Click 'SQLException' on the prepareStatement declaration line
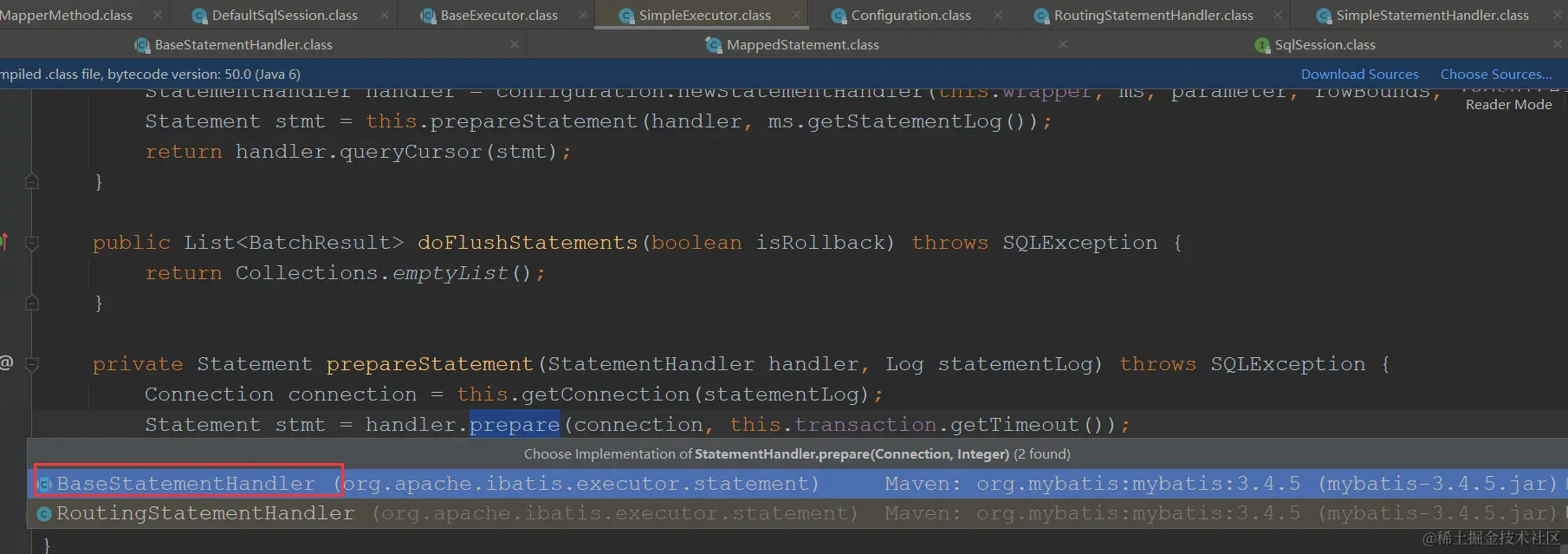 (x=1287, y=364)
